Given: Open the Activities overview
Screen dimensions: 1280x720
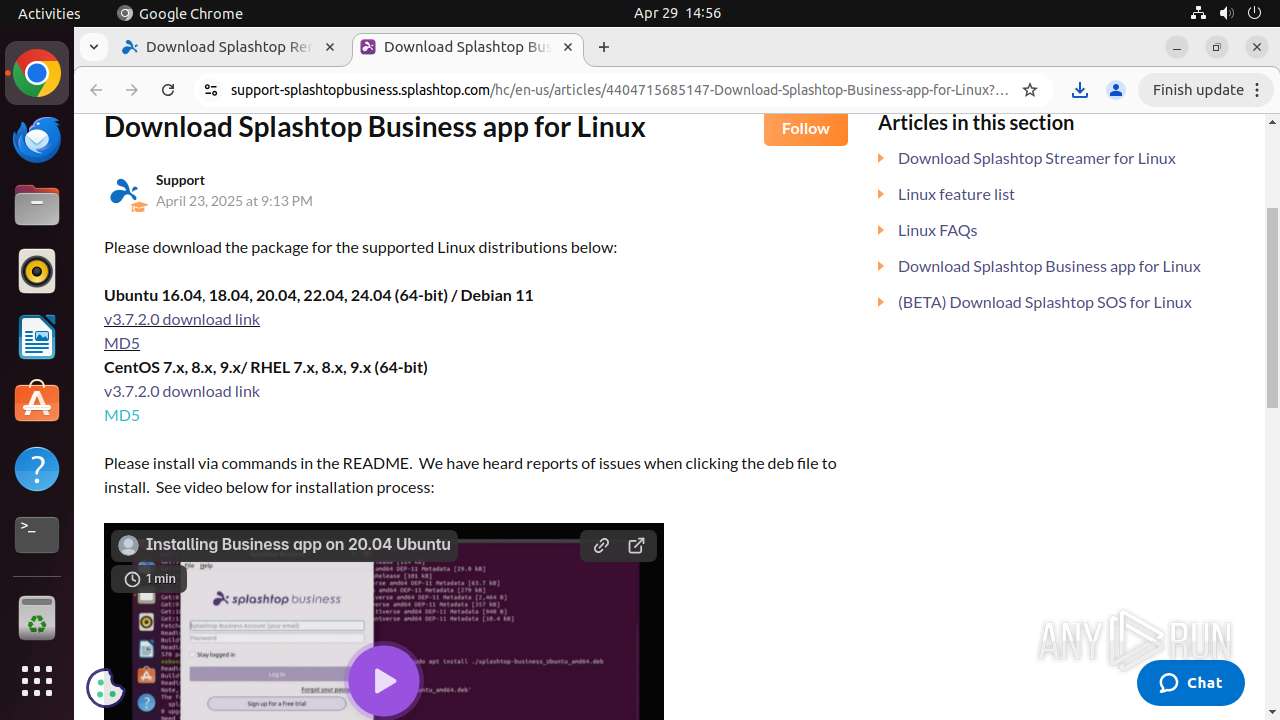Looking at the screenshot, I should coord(49,13).
